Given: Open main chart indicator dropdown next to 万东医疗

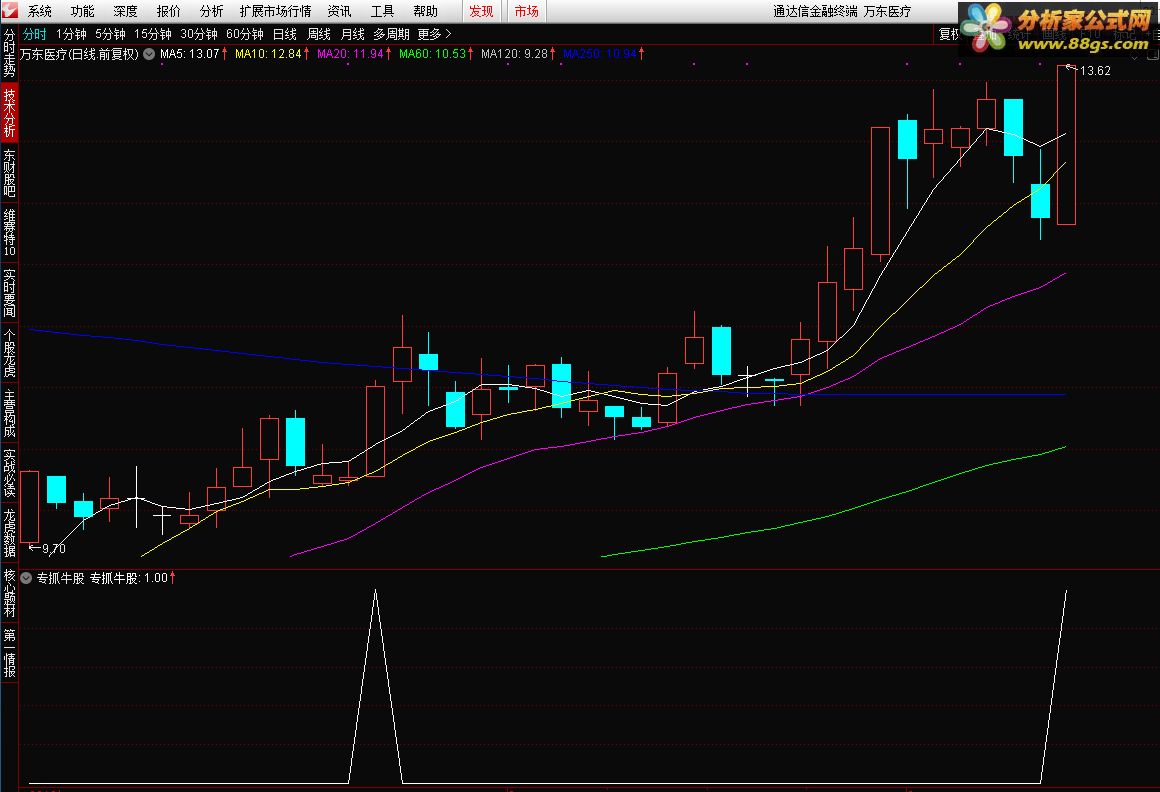Looking at the screenshot, I should click(x=149, y=54).
